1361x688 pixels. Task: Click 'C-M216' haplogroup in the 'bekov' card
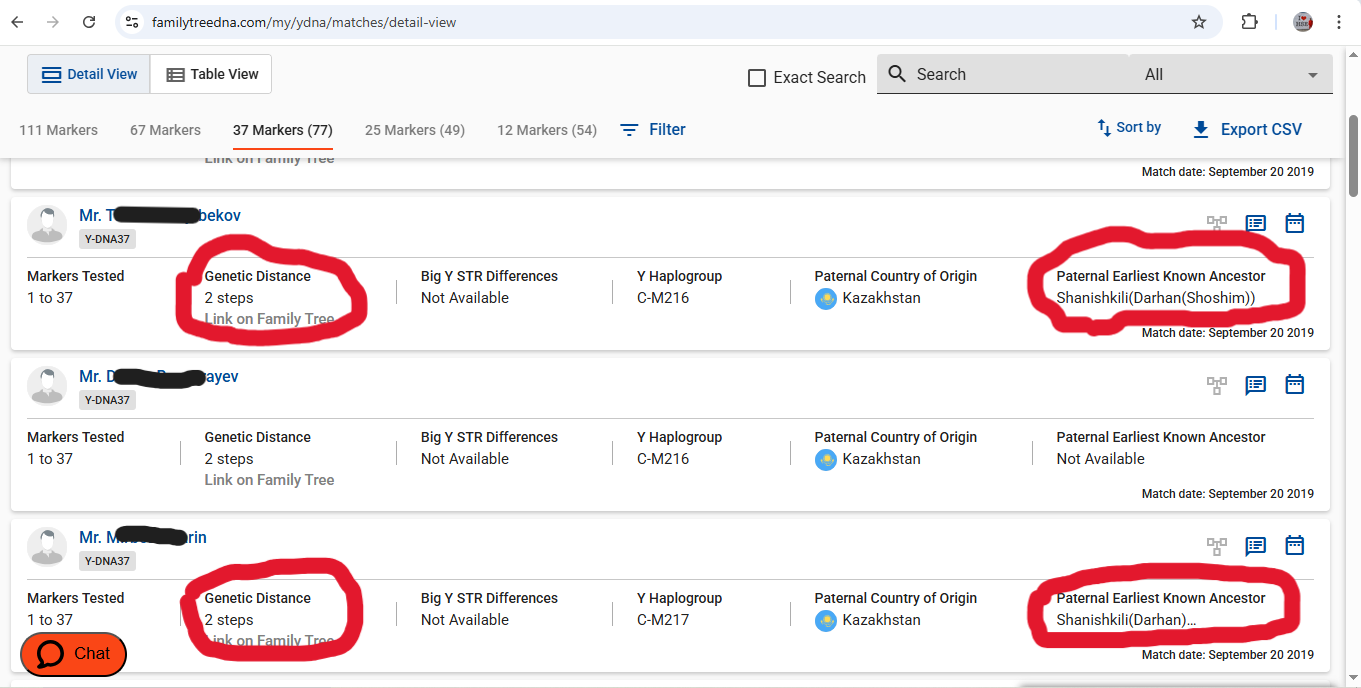click(x=663, y=298)
